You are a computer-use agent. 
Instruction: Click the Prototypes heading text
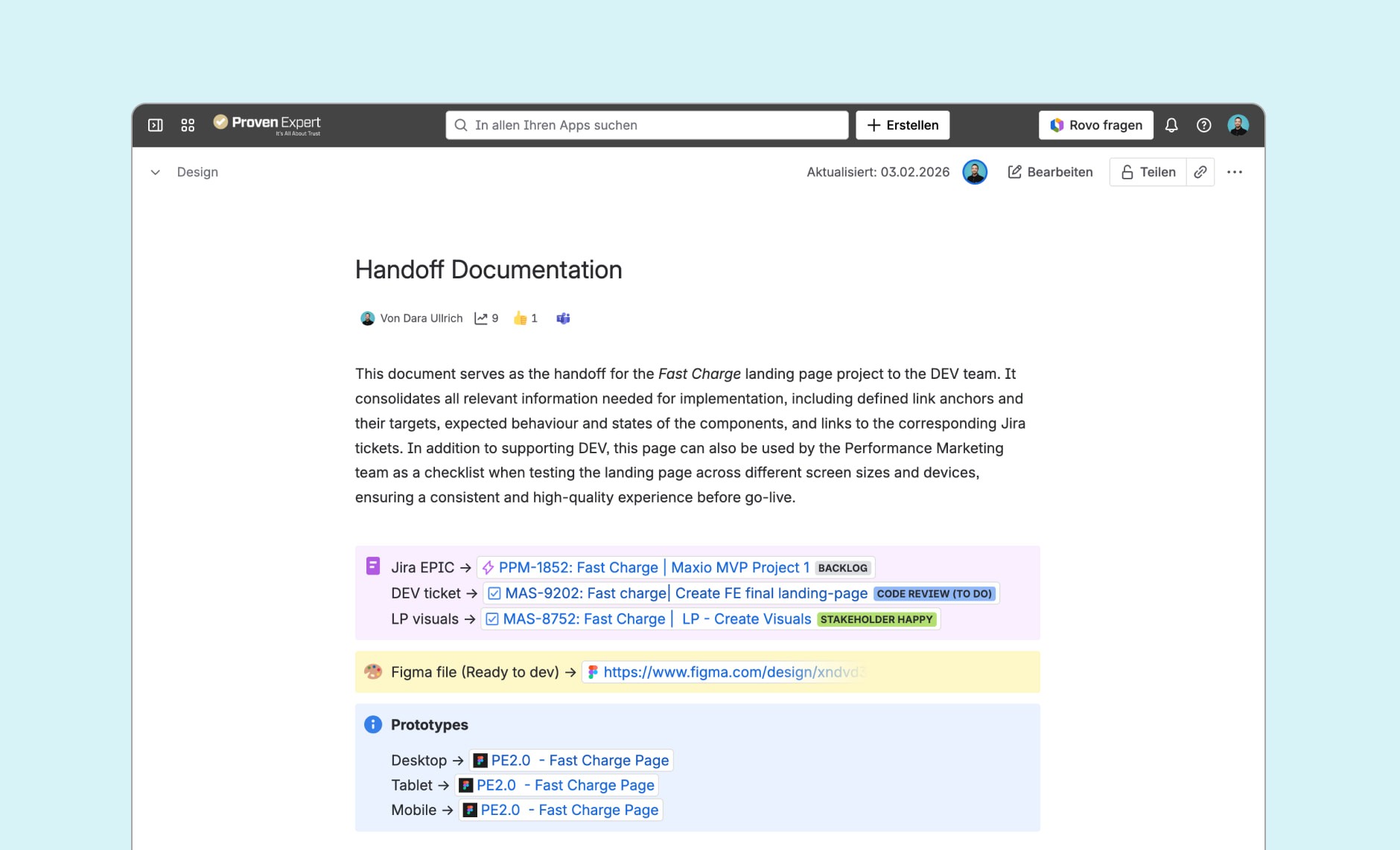point(430,725)
